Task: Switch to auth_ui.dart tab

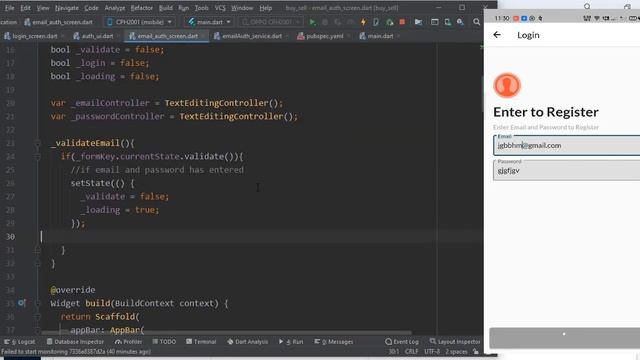Action: point(97,36)
